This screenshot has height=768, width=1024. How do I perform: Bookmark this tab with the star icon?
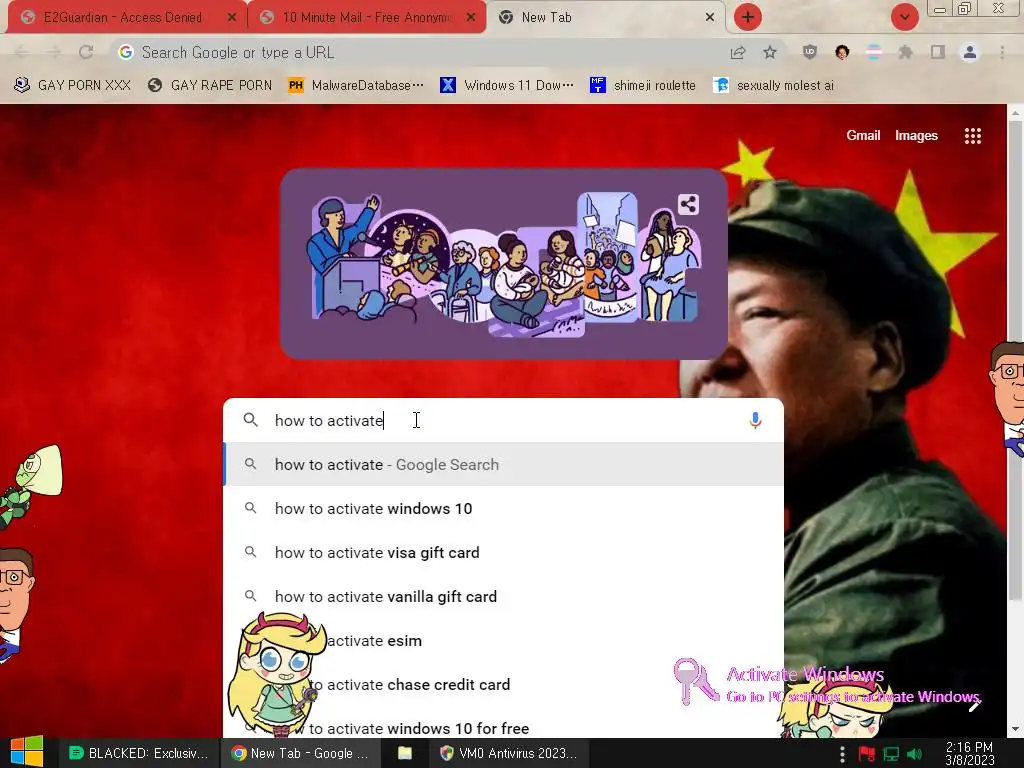[x=770, y=52]
